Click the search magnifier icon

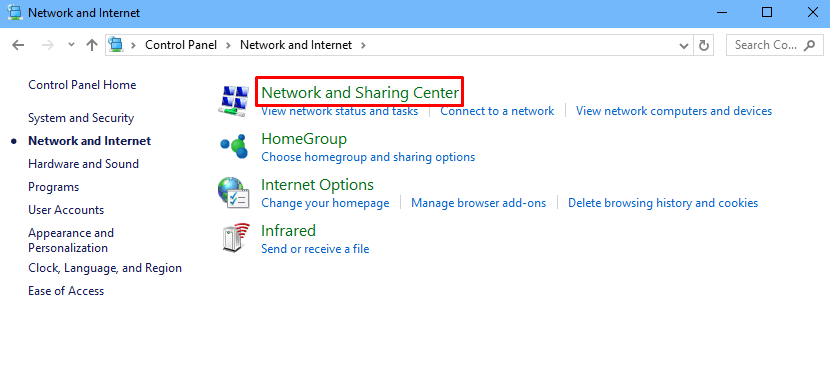point(810,45)
